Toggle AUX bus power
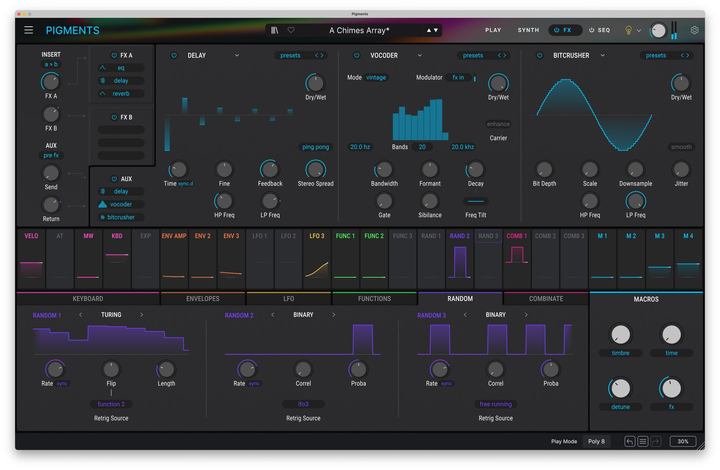This screenshot has height=470, width=720. point(114,179)
